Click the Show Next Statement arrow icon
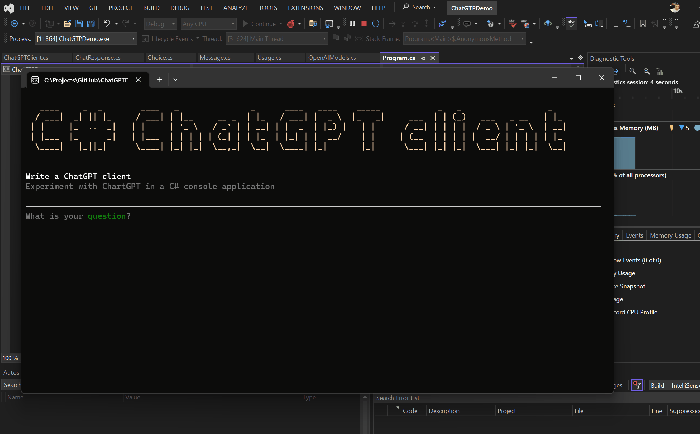This screenshot has width=700, height=434. (392, 24)
